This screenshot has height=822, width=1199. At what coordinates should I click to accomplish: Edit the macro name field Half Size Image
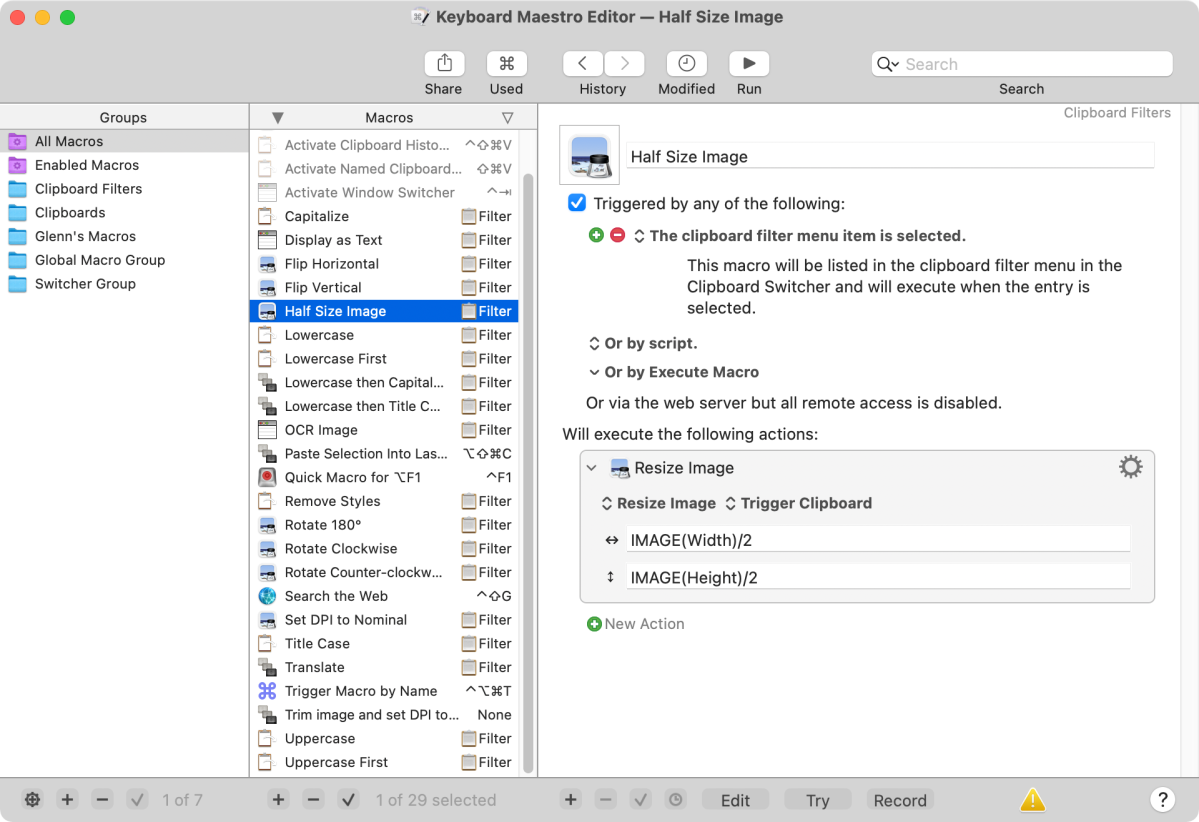[890, 157]
